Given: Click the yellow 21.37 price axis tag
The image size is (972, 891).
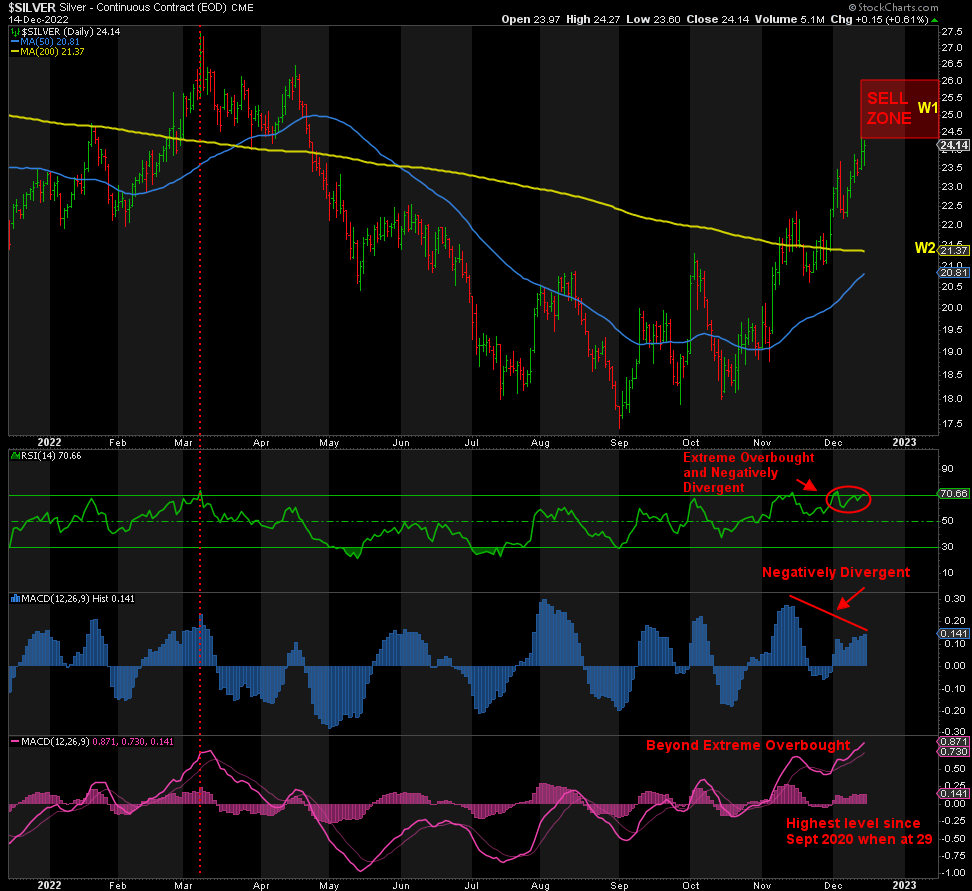Looking at the screenshot, I should [953, 250].
